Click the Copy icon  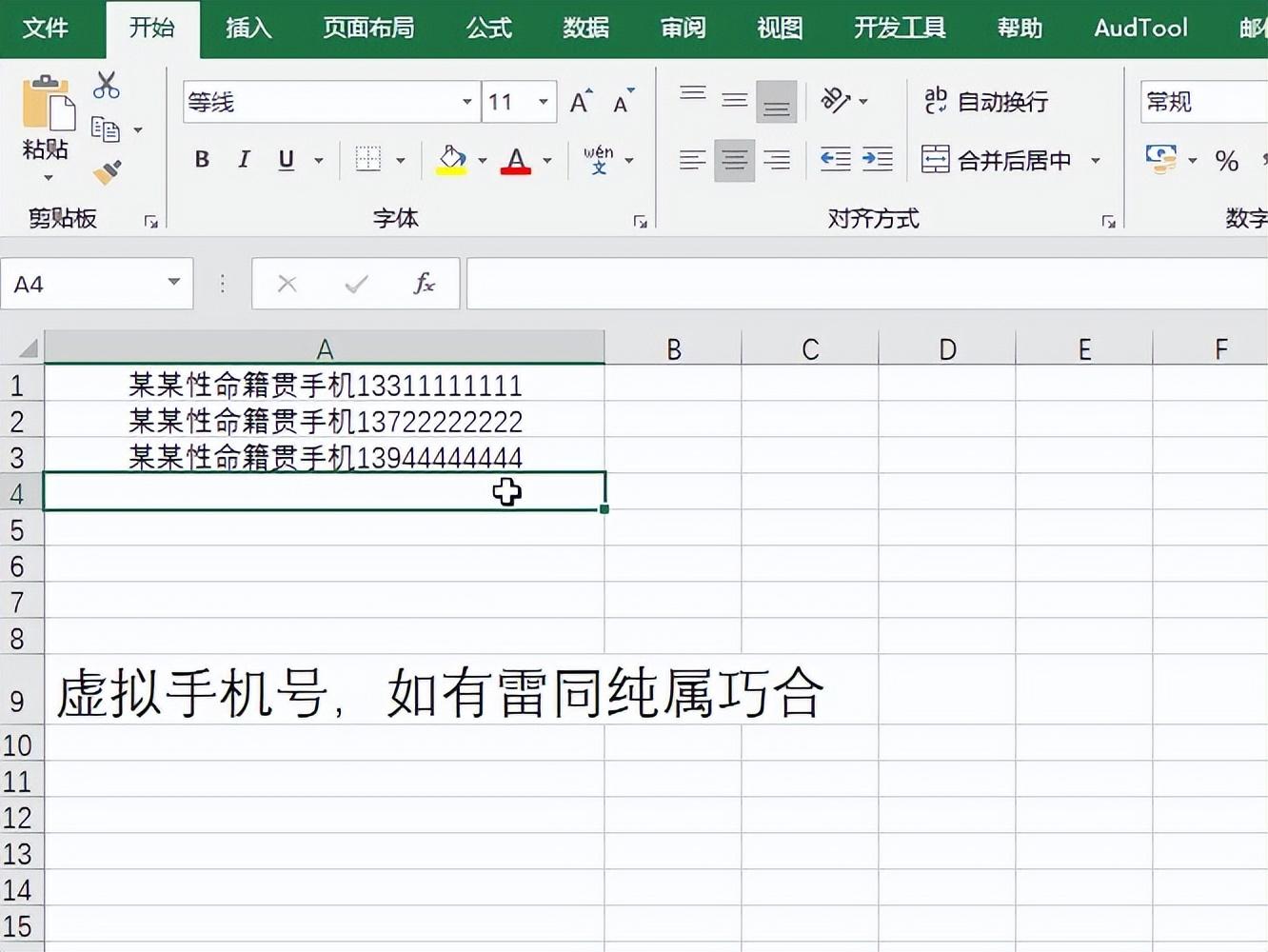tap(105, 129)
